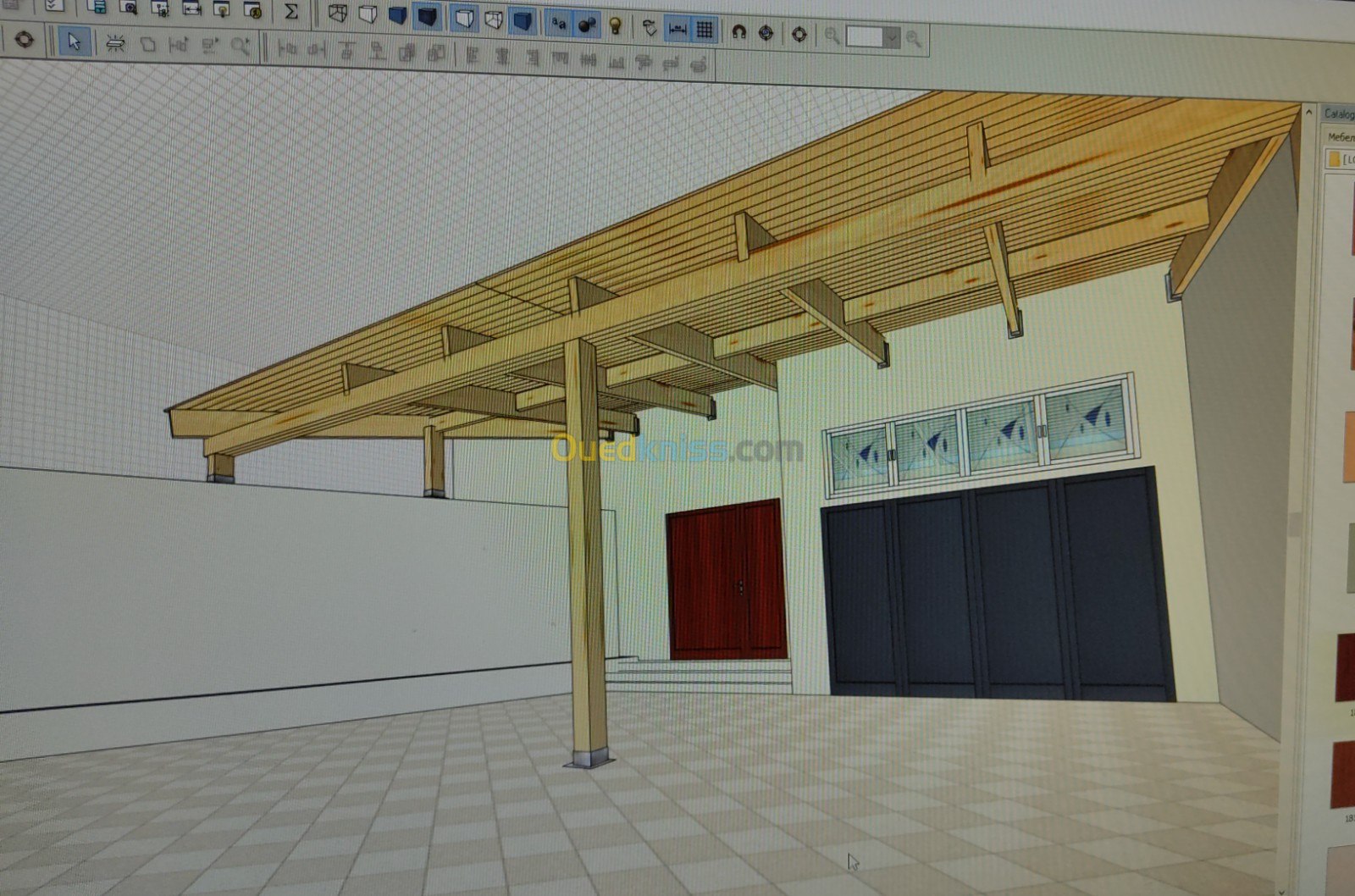Pick the dark red wood material swatch

coord(1345,667)
